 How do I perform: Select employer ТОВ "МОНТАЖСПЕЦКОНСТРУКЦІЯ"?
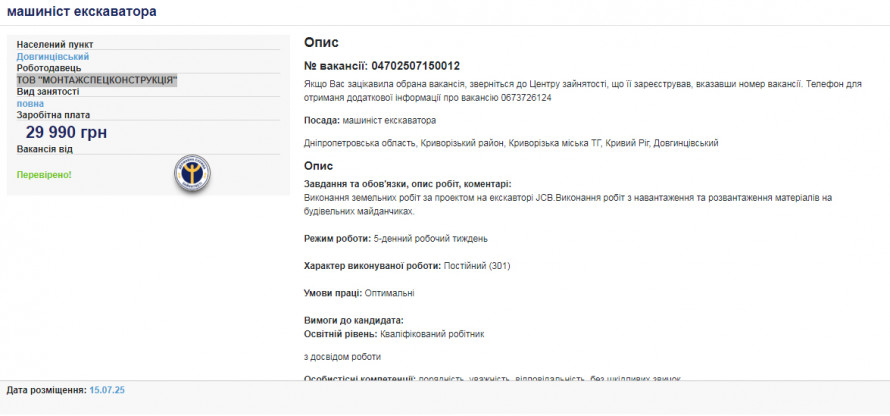[97, 80]
